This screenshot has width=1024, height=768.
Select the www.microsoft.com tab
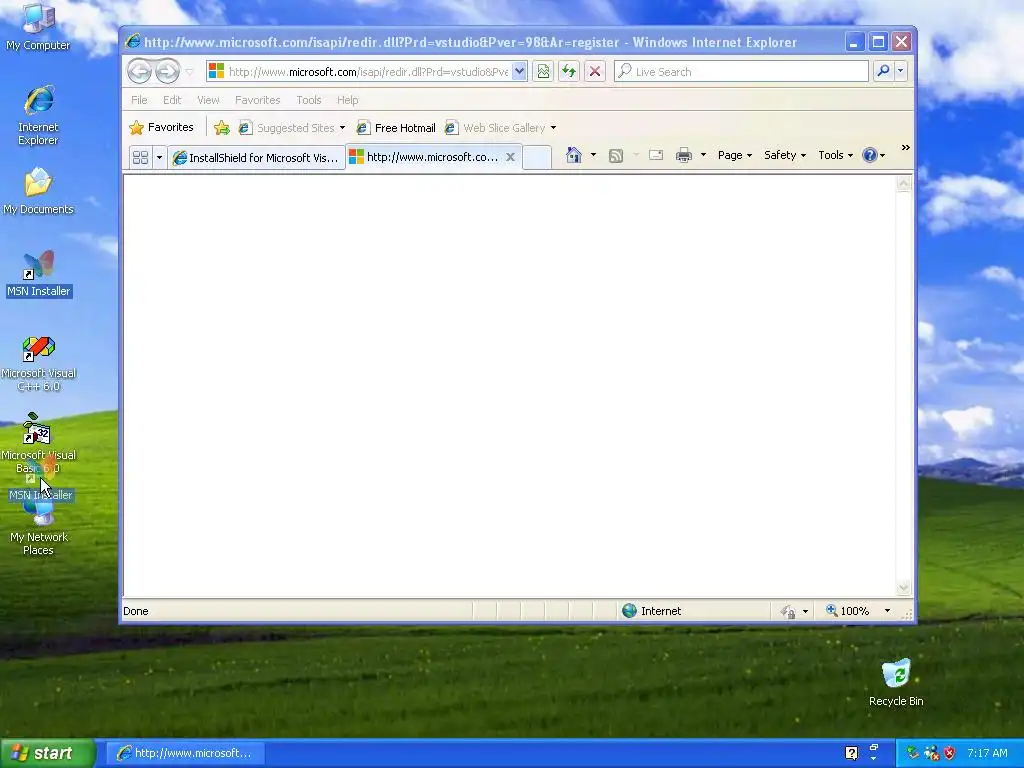tap(426, 157)
